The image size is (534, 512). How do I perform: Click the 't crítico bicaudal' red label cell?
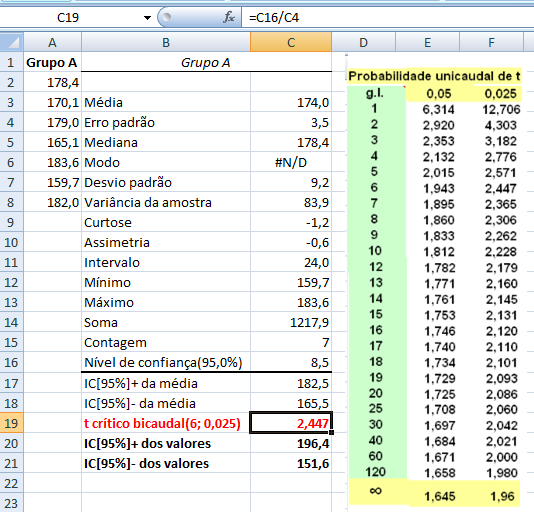166,423
